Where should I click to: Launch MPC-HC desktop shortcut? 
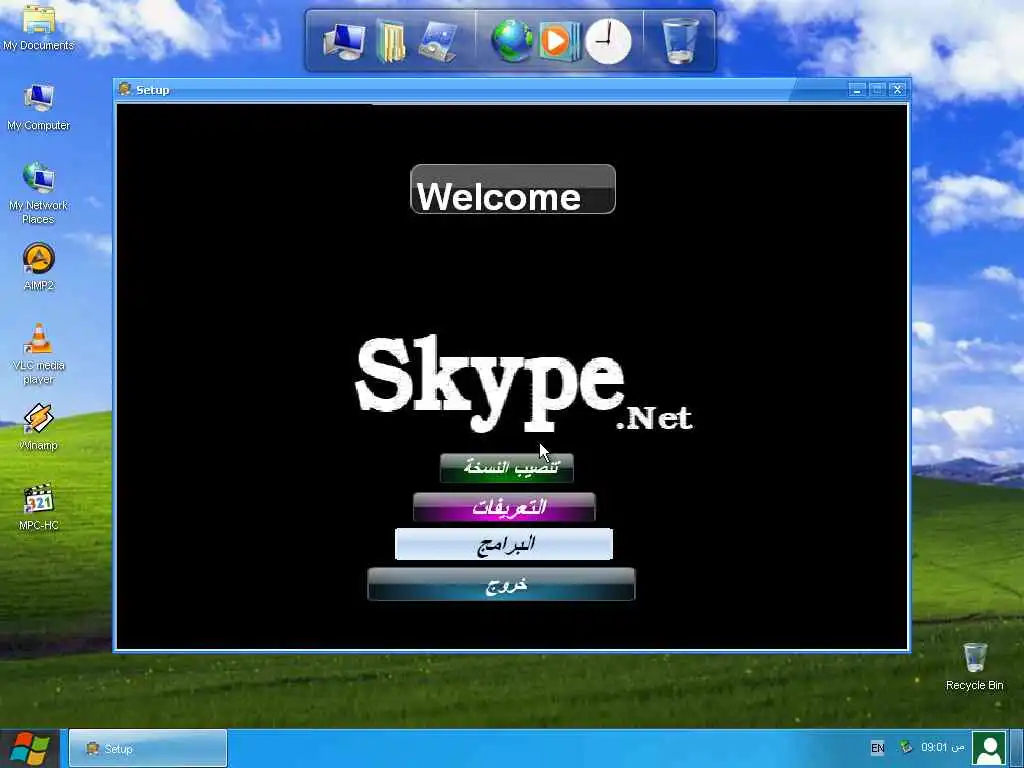(39, 507)
